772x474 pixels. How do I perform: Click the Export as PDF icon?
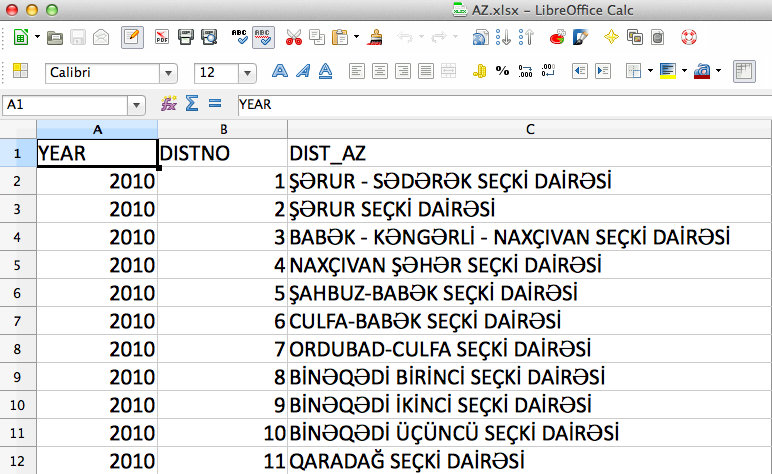[x=161, y=38]
